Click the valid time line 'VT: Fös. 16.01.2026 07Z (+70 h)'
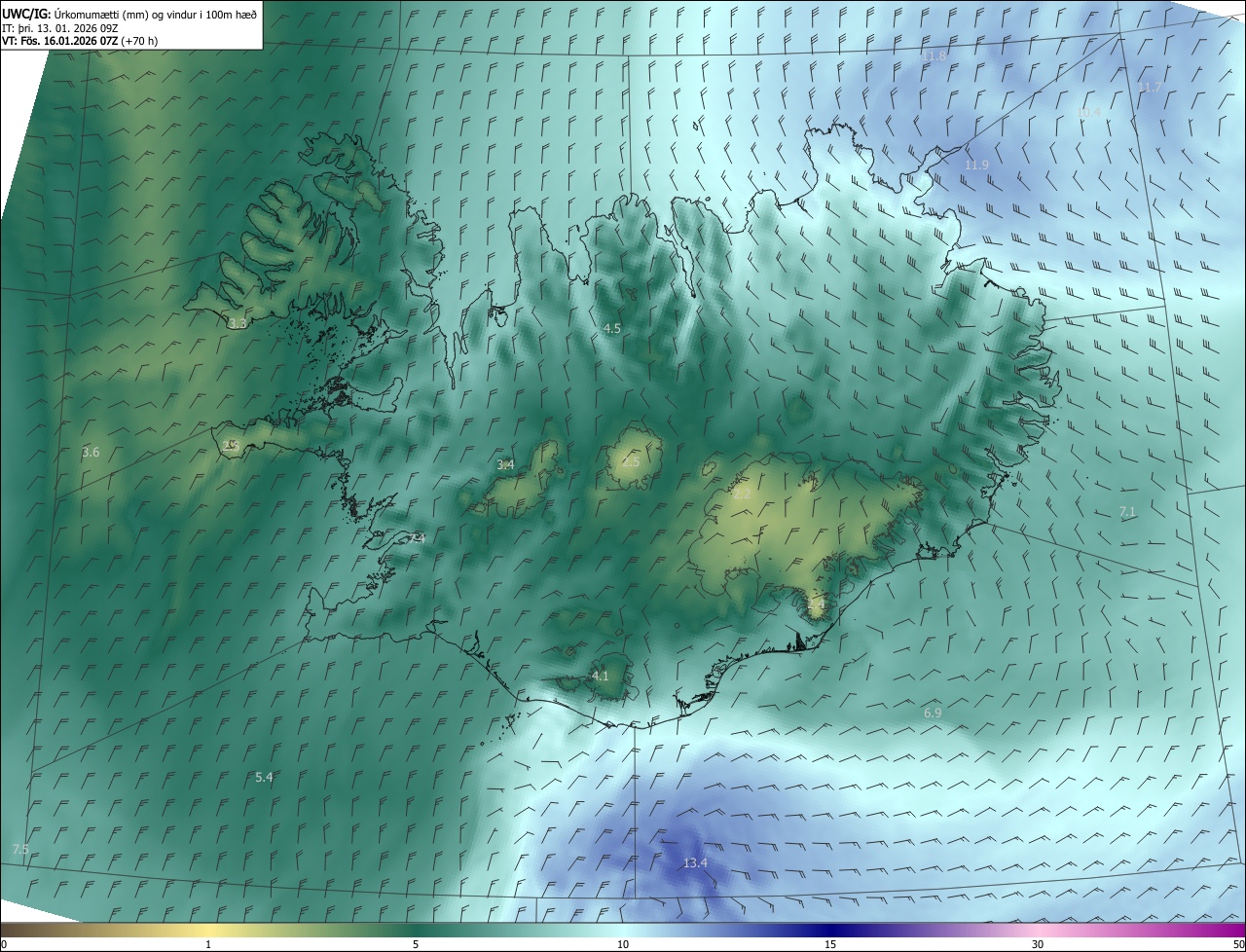The image size is (1246, 952). (81, 41)
